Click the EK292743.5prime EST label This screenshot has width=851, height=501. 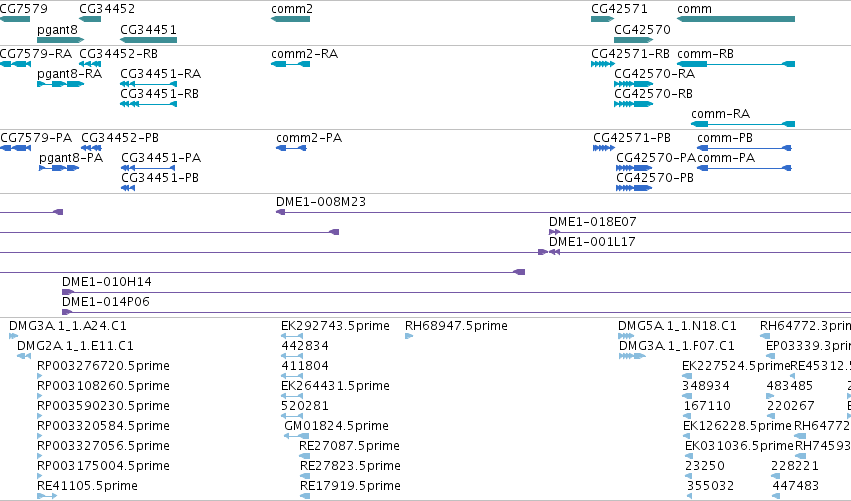(x=335, y=326)
